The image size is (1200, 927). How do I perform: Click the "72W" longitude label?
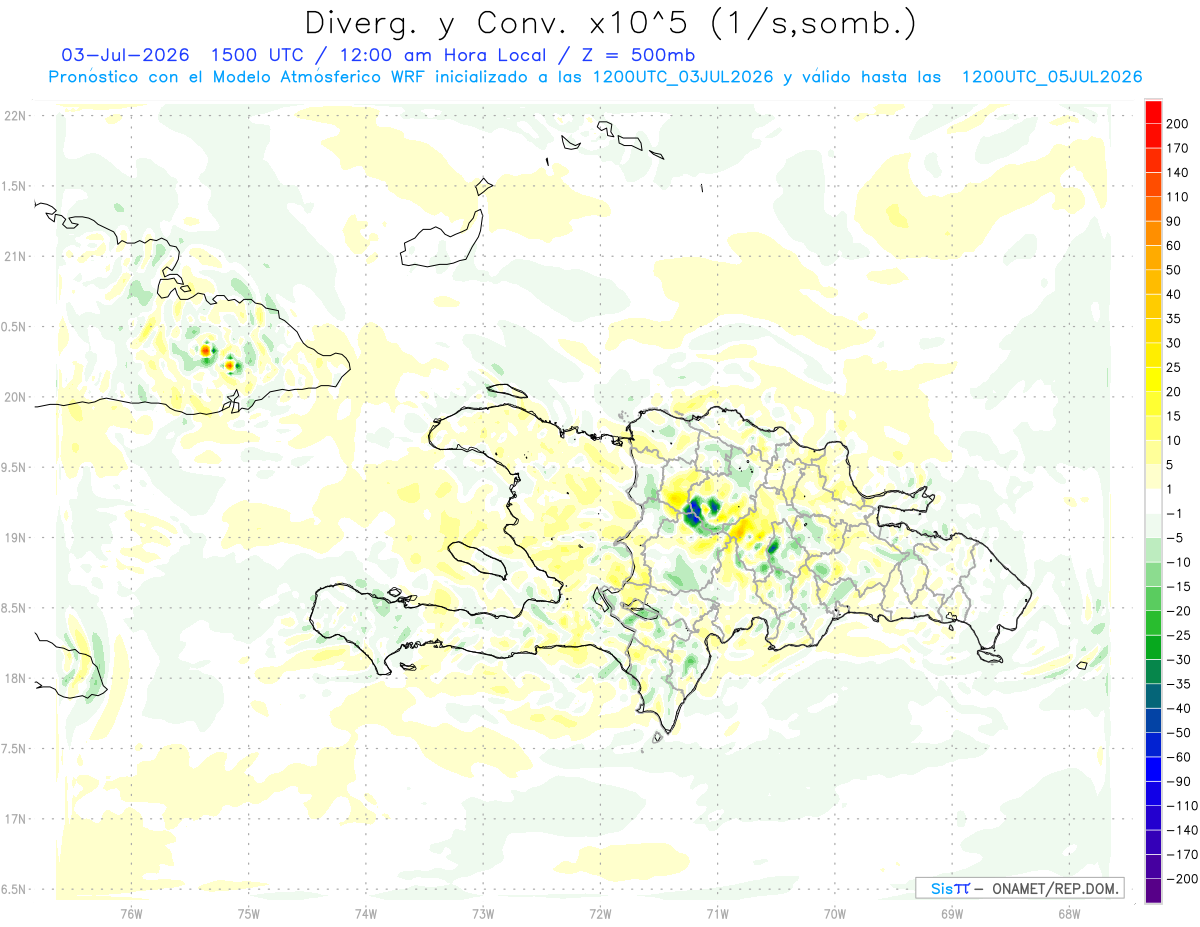pyautogui.click(x=600, y=912)
